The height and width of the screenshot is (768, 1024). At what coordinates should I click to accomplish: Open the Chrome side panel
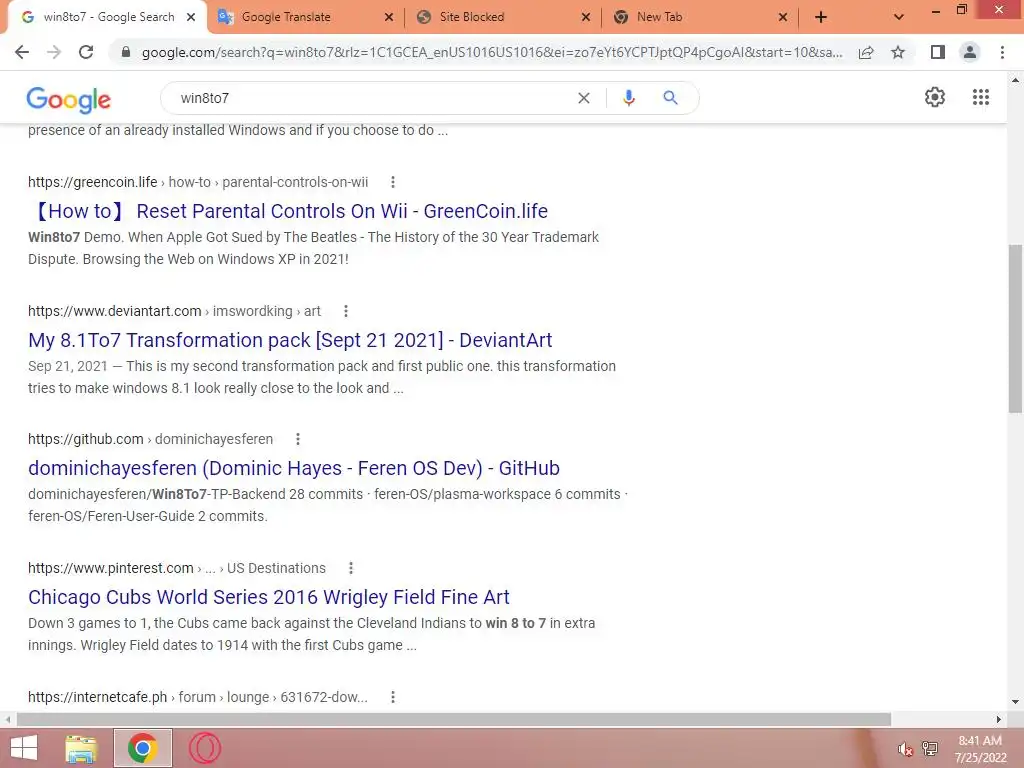tap(938, 52)
